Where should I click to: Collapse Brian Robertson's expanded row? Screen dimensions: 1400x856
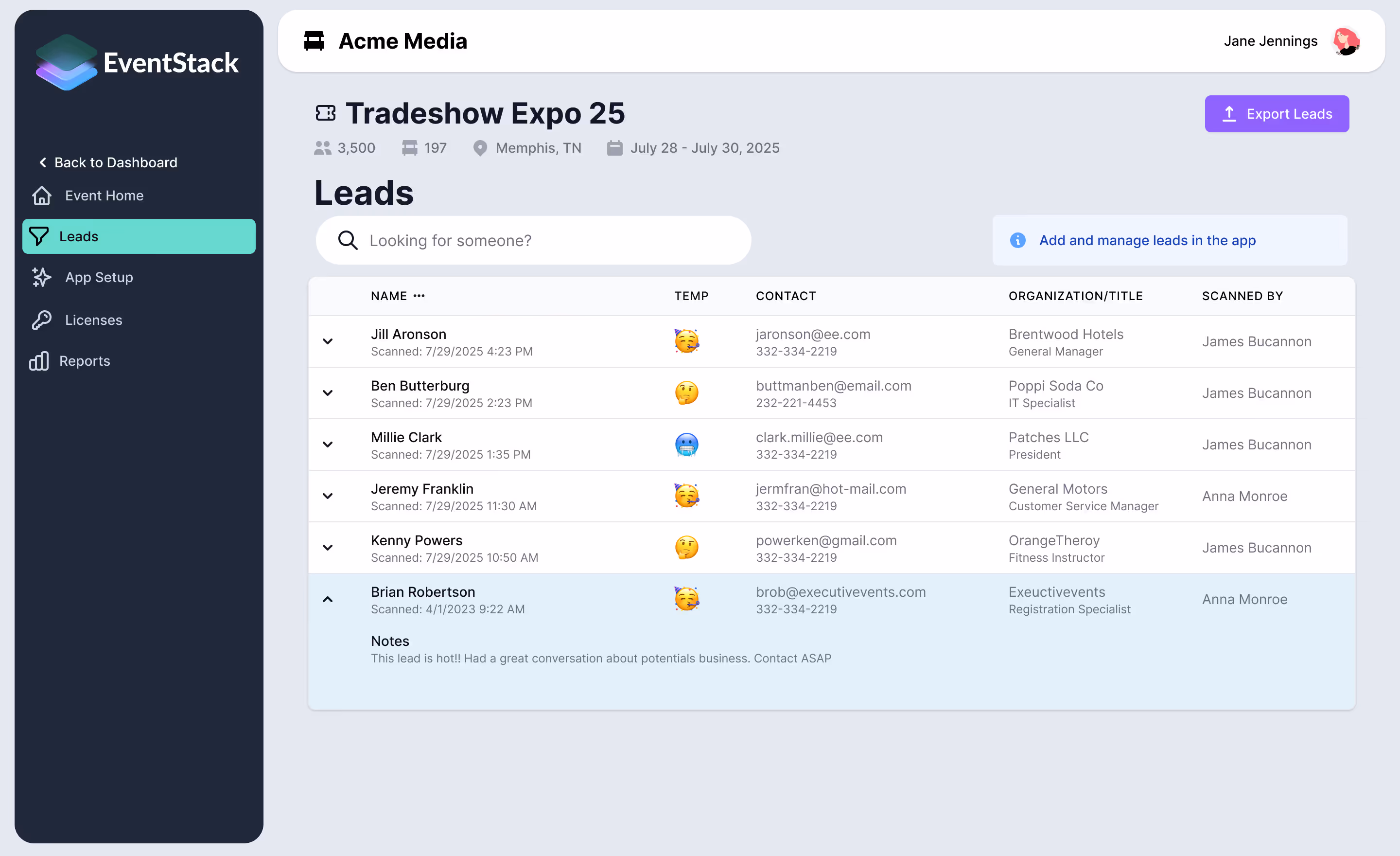(328, 599)
